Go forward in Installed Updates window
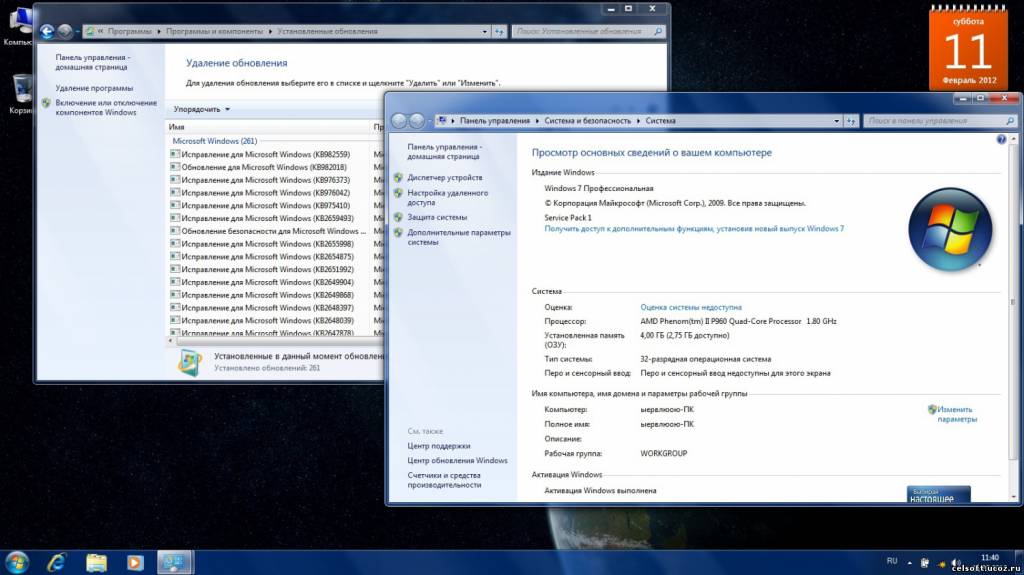This screenshot has width=1024, height=575. (x=65, y=31)
